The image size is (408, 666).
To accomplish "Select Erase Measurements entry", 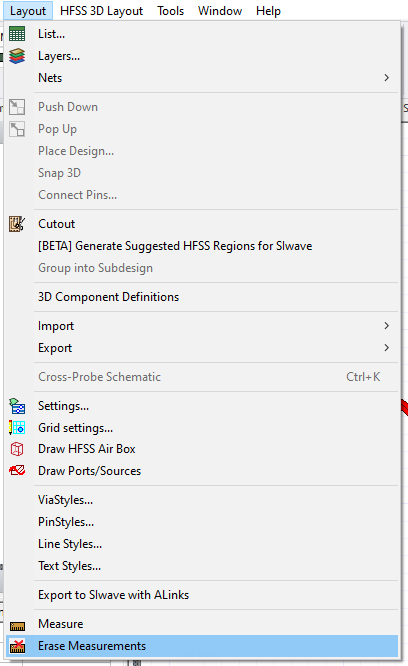I will [202, 646].
